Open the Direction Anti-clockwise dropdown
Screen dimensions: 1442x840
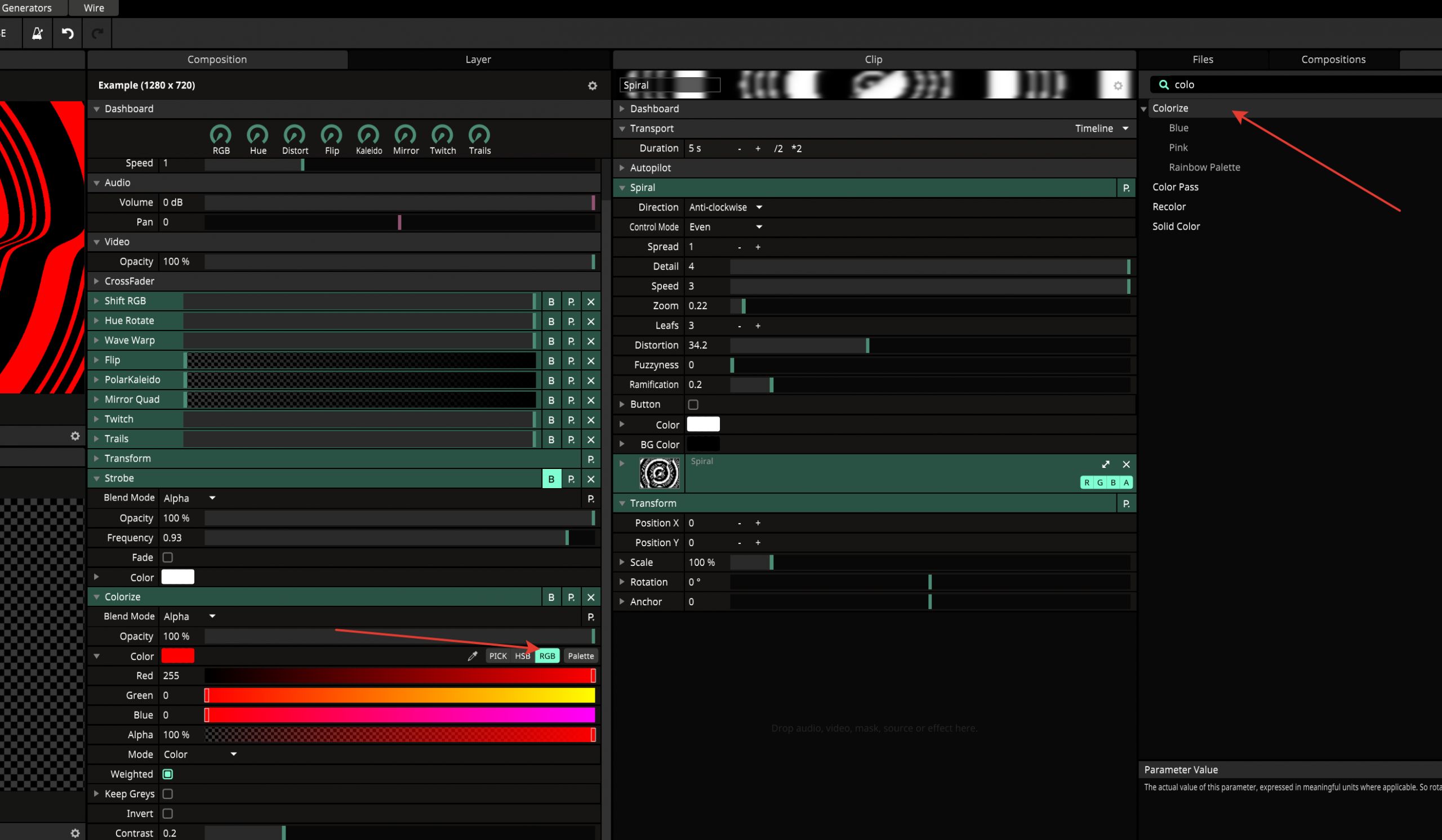click(x=725, y=208)
